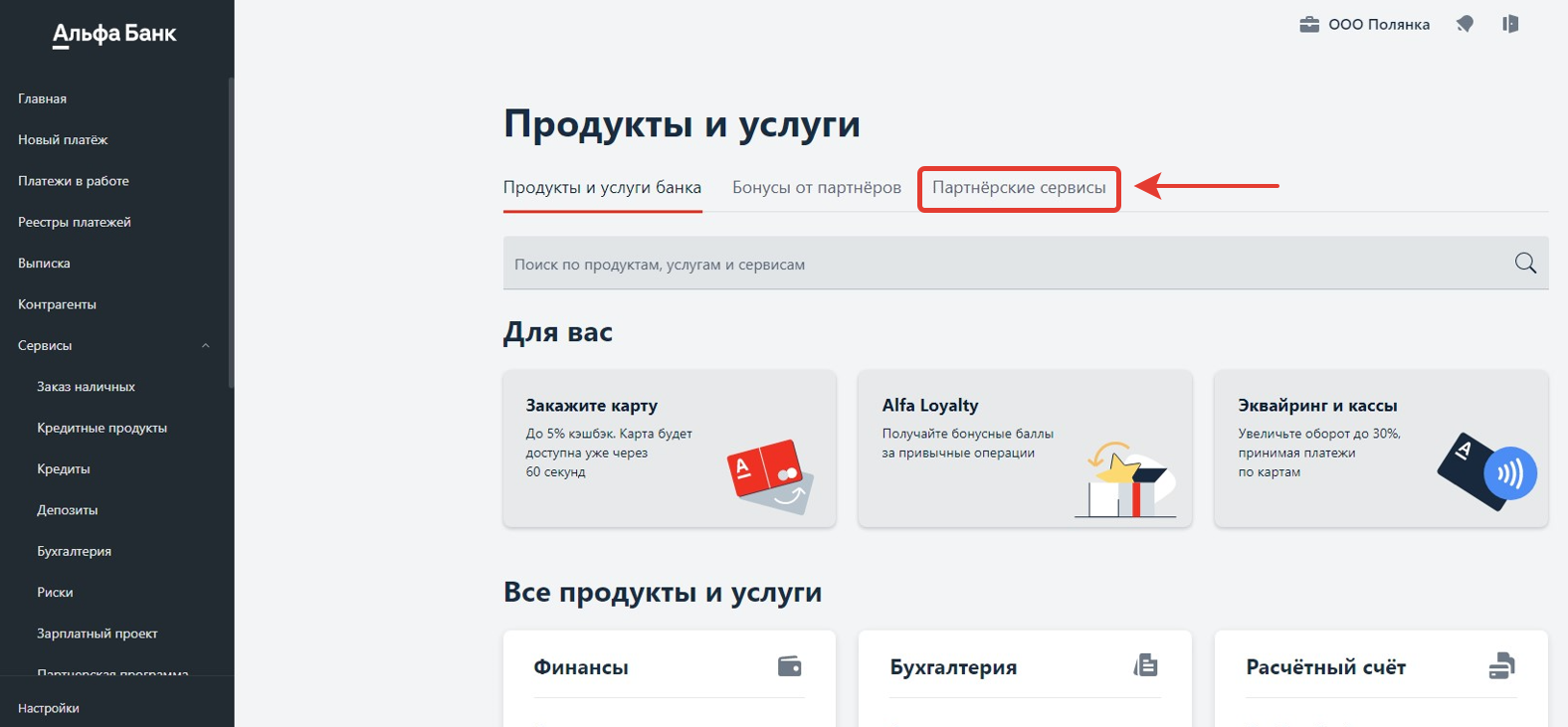Log out using the exit door icon
This screenshot has width=1568, height=727.
[1510, 24]
